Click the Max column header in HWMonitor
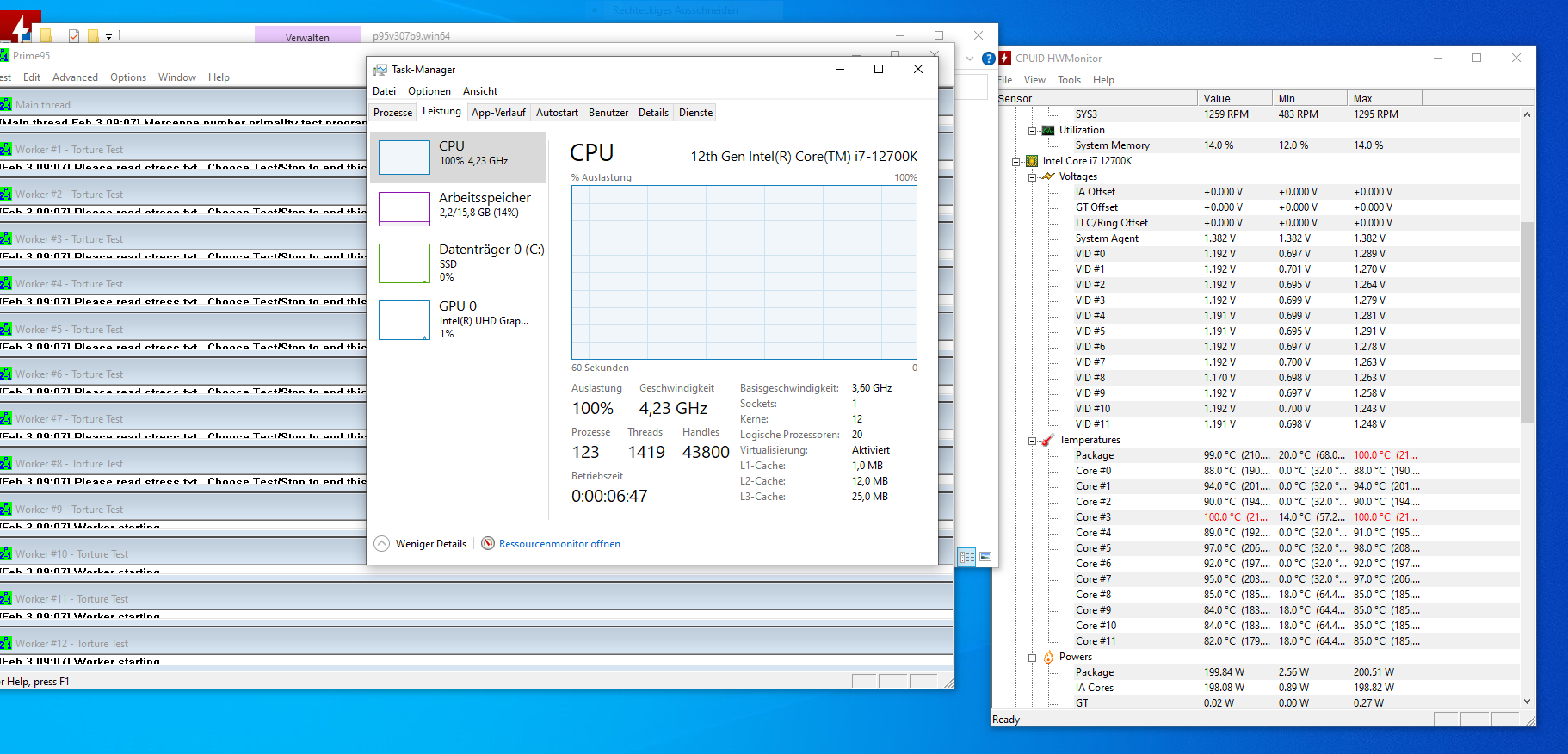1568x754 pixels. point(1385,98)
